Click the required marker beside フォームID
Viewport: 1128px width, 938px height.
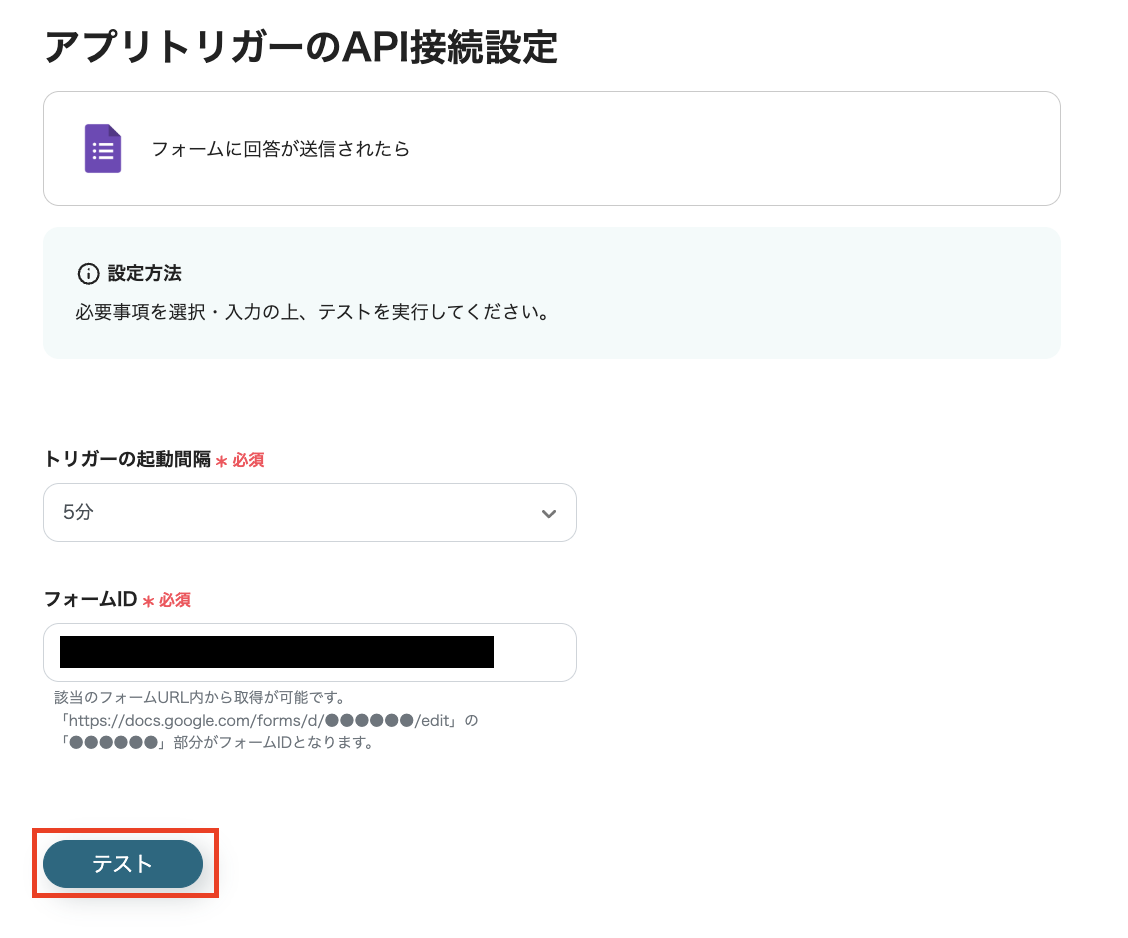point(166,600)
